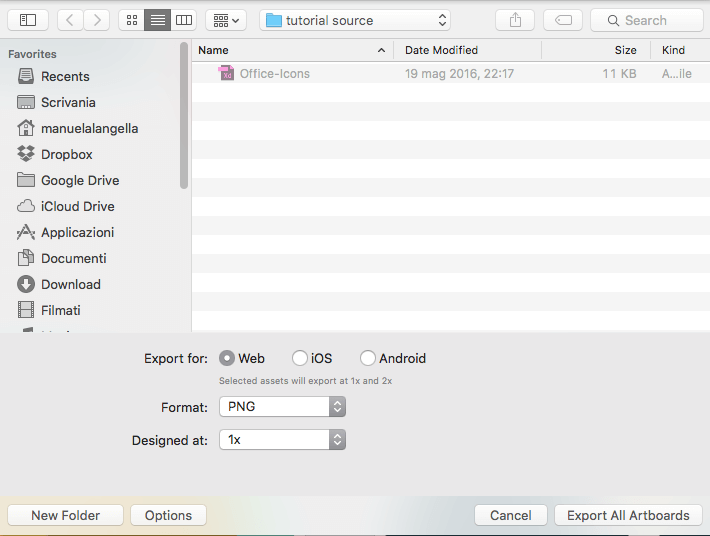The height and width of the screenshot is (536, 710).
Task: Select iOS export radio button
Action: (299, 358)
